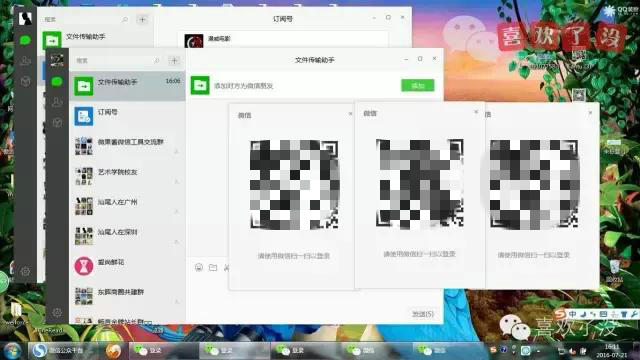Select 文件传输助手 in back WeChat window list
The image size is (640, 360).
[96, 40]
